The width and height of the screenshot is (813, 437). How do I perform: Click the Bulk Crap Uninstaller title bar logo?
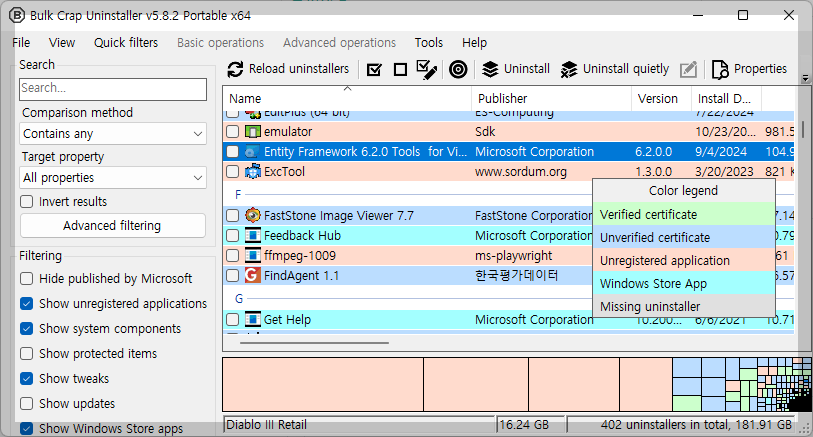[17, 16]
